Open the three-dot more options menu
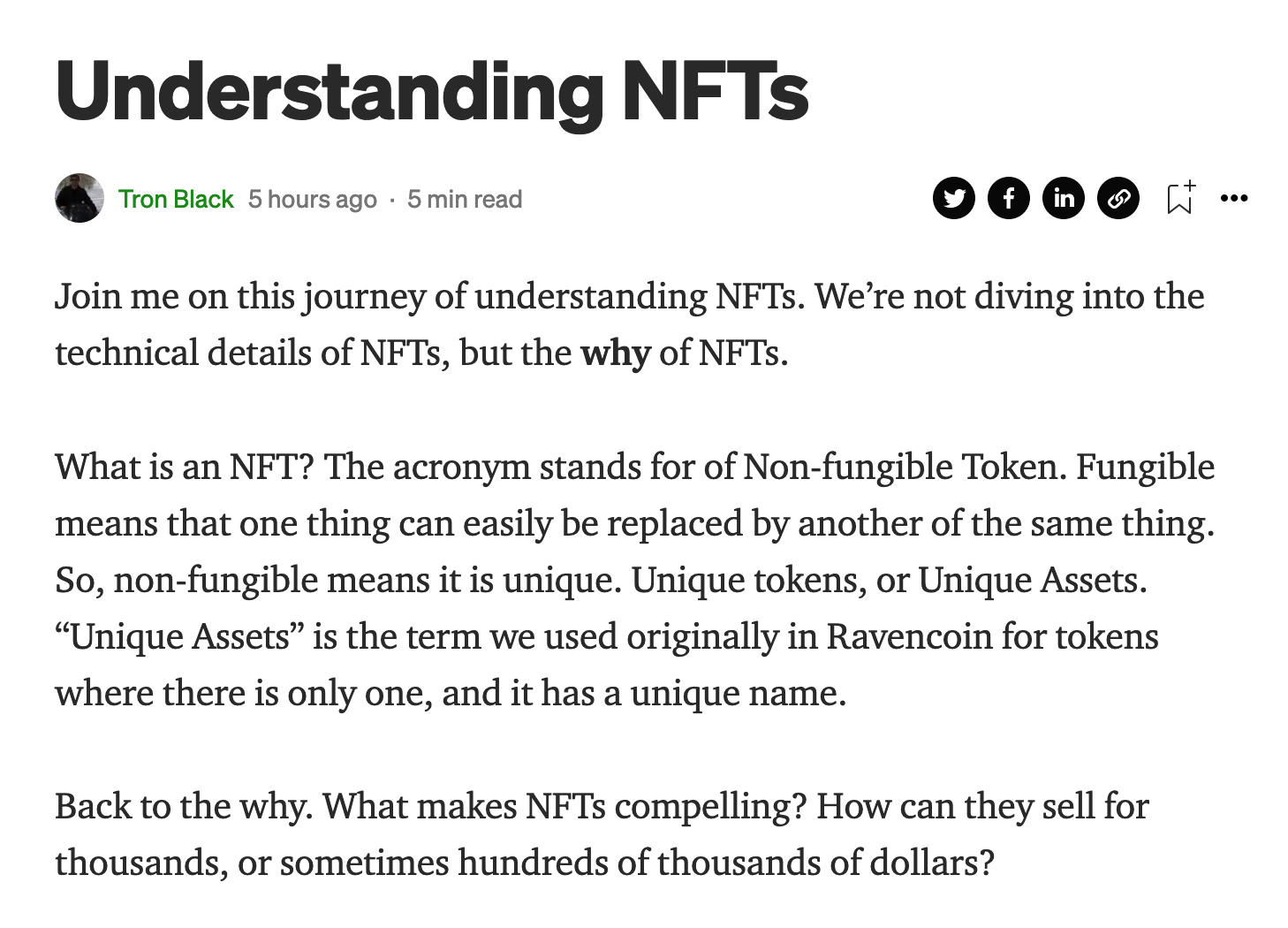 click(x=1234, y=198)
